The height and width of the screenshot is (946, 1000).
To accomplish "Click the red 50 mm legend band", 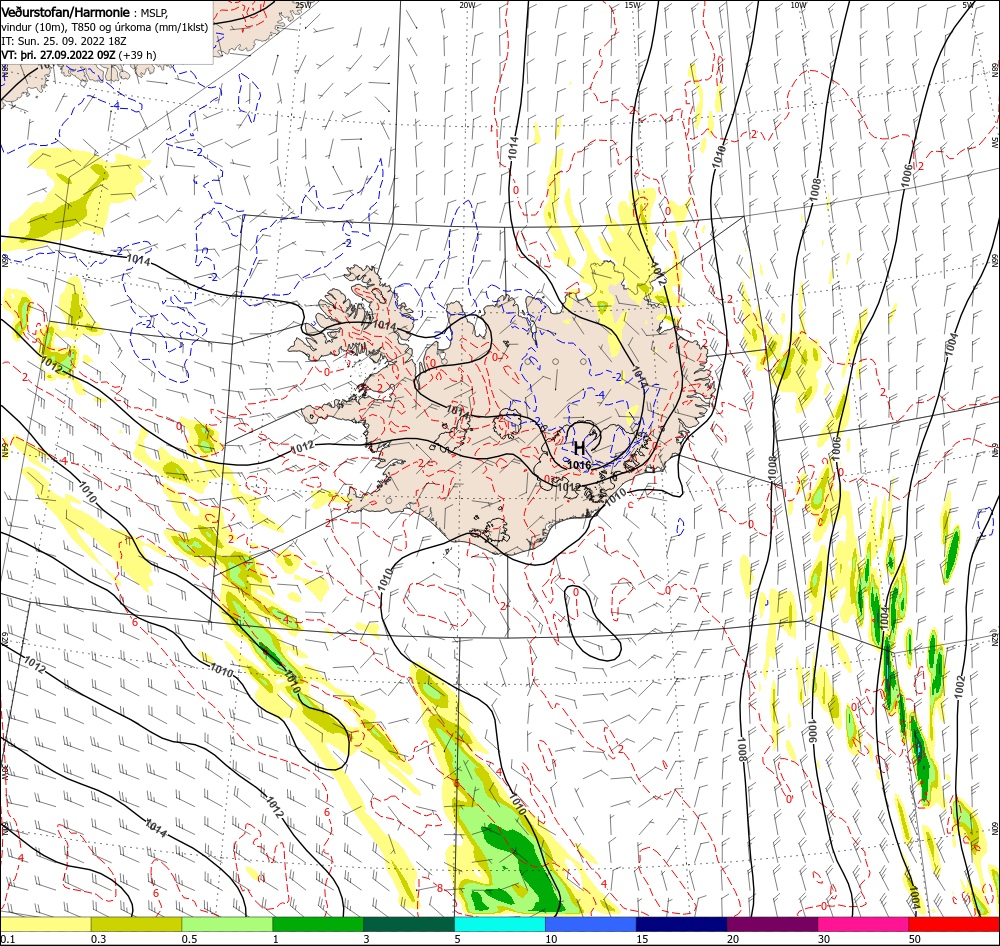I will coord(954,924).
